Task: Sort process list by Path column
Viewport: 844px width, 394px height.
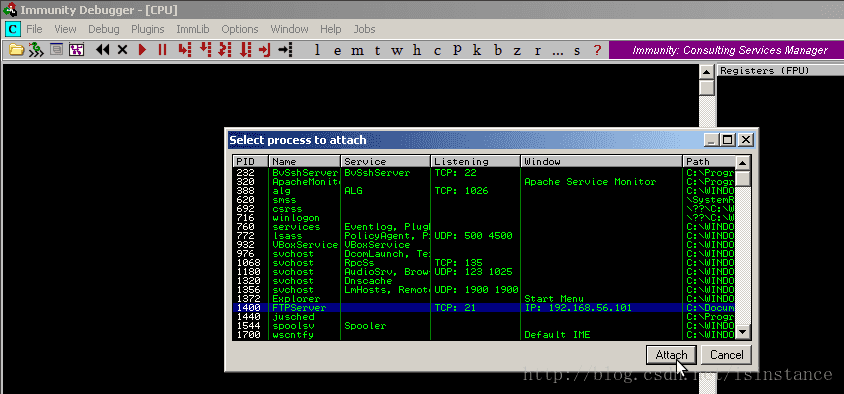Action: [x=709, y=161]
